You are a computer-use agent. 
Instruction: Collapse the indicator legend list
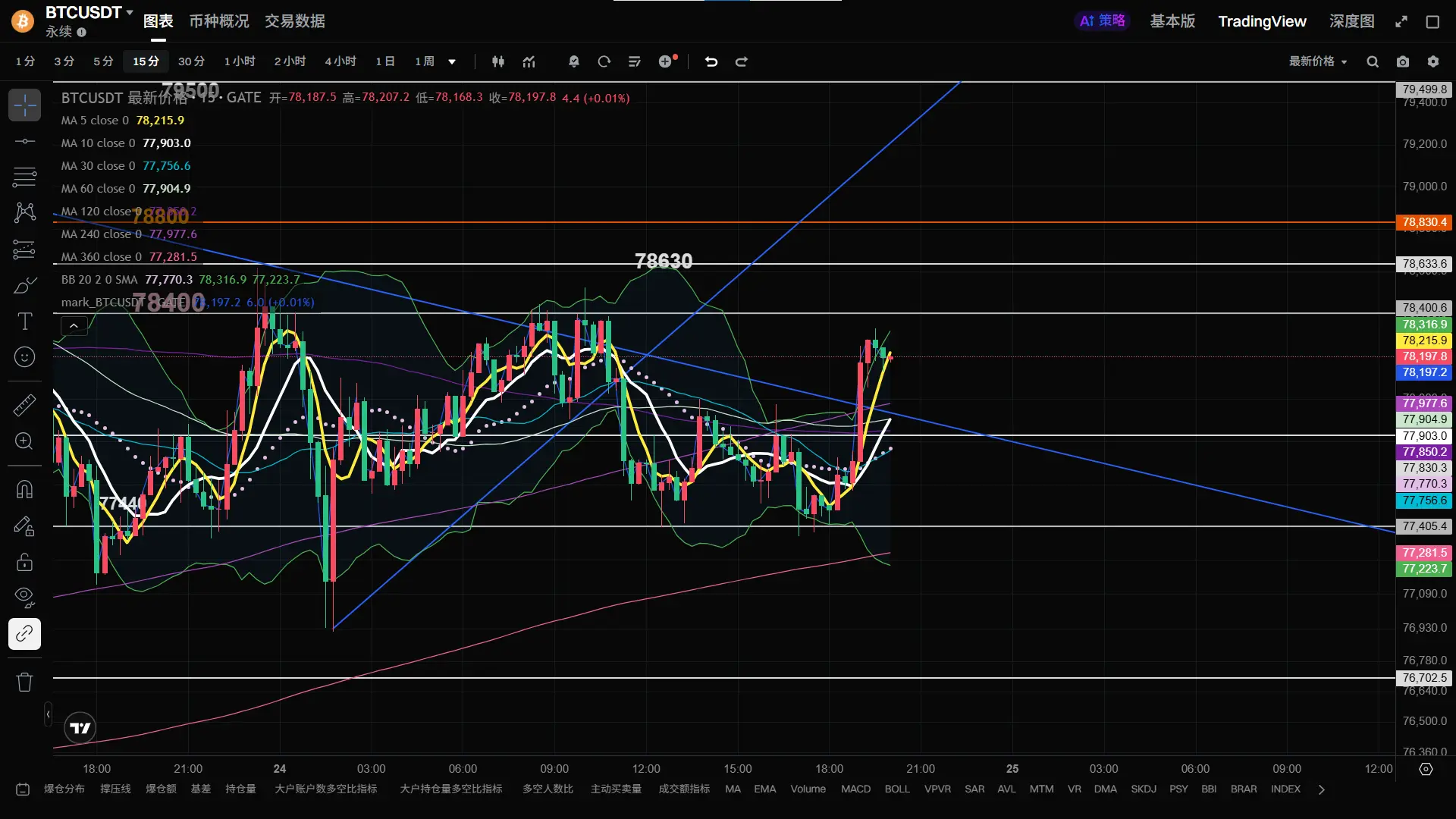pos(74,326)
